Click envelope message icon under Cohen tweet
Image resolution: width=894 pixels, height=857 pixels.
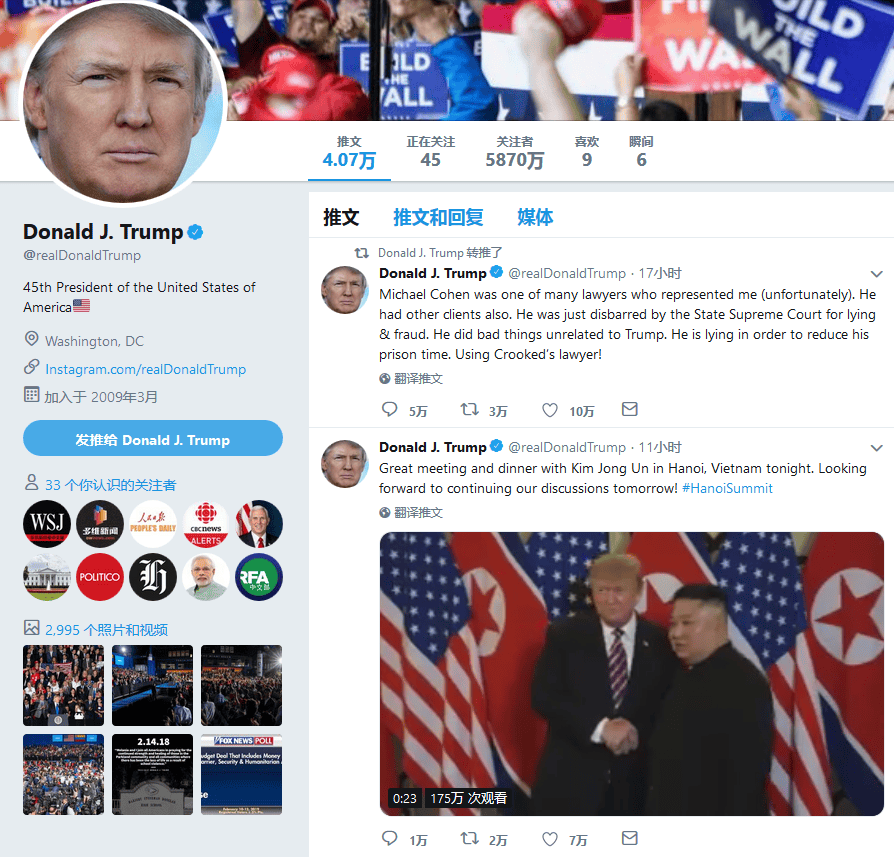(x=629, y=409)
